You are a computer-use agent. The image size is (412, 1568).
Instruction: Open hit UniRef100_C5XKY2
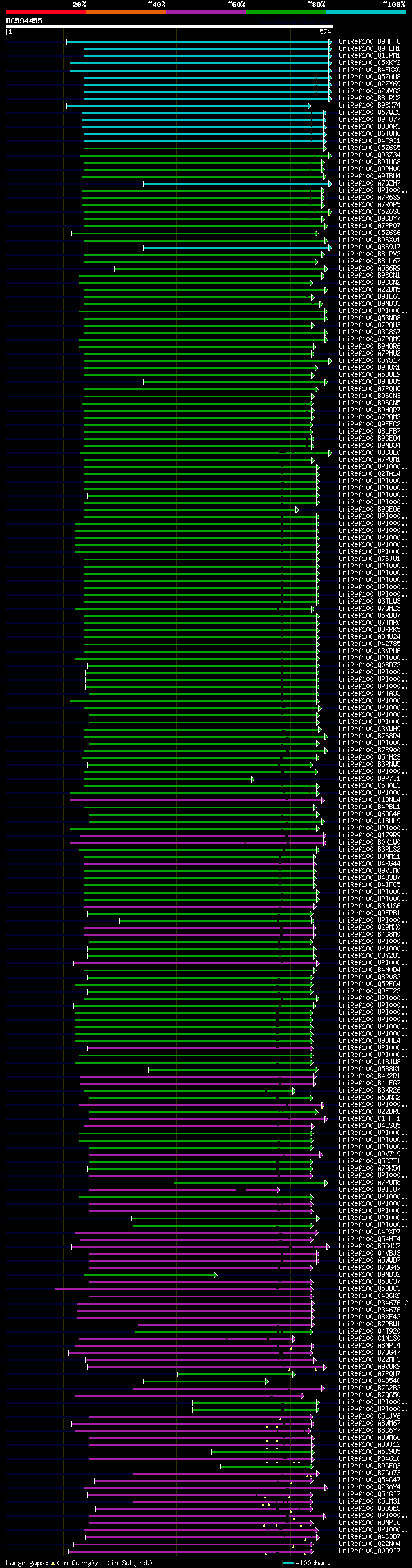[370, 63]
